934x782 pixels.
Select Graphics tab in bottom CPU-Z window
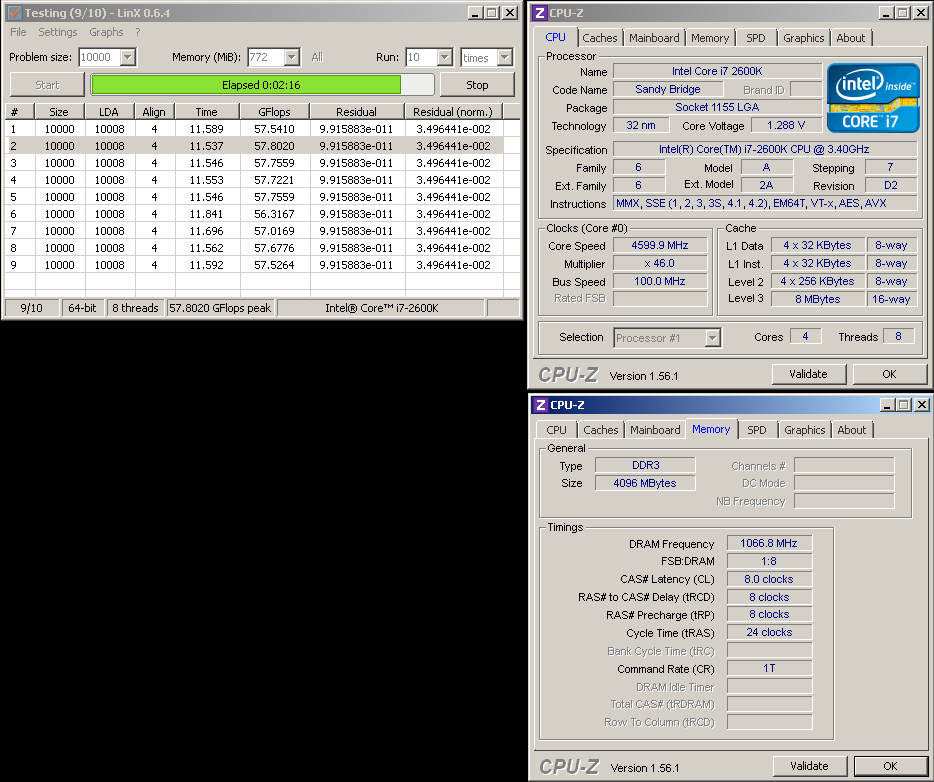805,430
